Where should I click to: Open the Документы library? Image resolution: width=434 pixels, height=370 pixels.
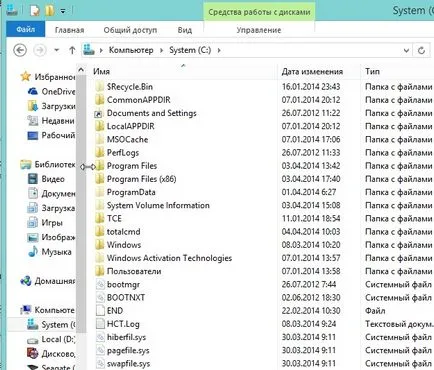(52, 193)
